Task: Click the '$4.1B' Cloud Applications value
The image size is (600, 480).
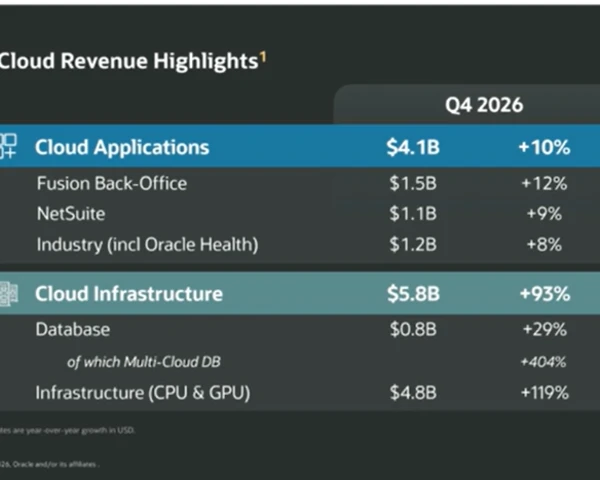Action: click(x=413, y=147)
